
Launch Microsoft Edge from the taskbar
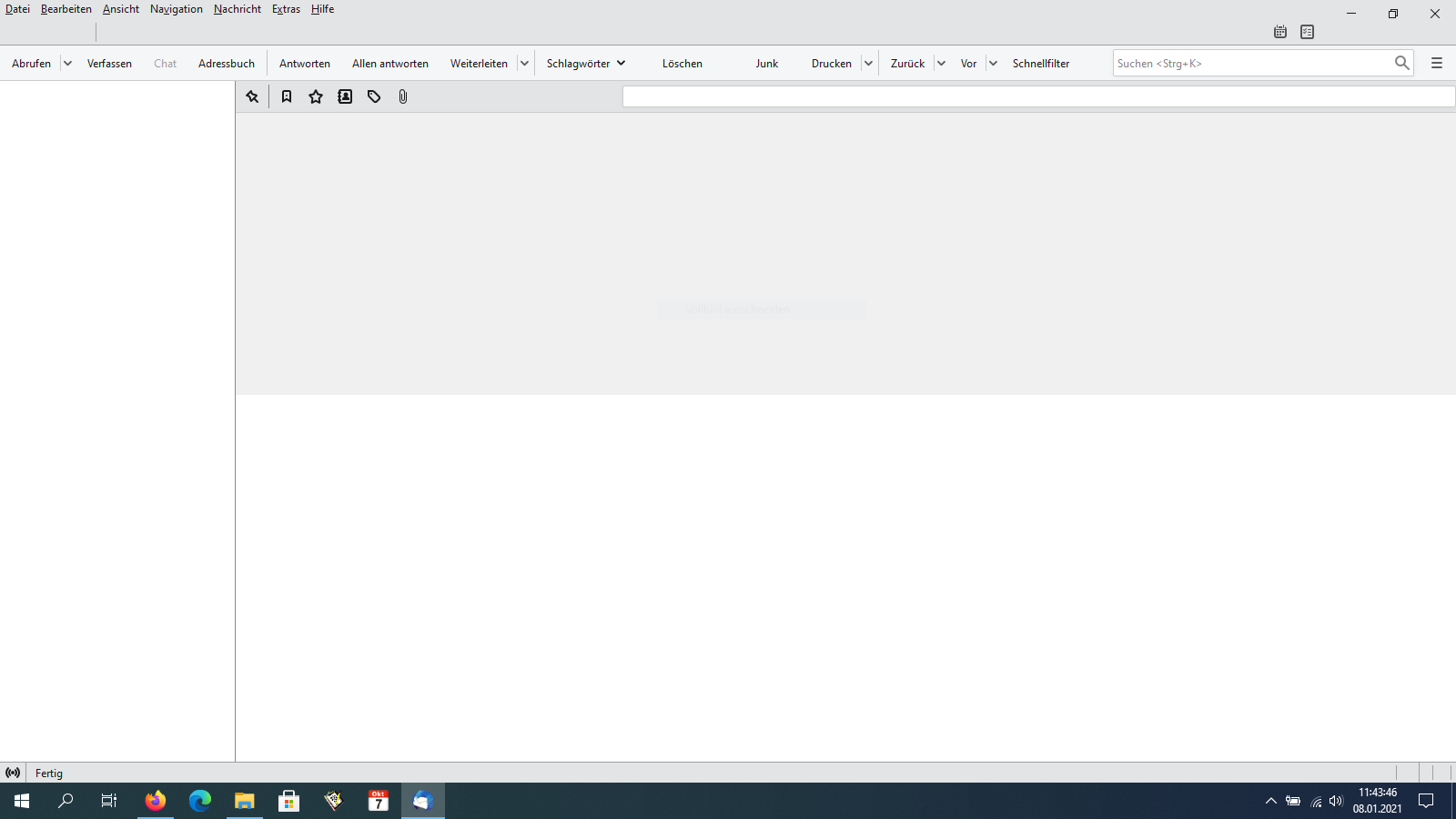coord(200,801)
